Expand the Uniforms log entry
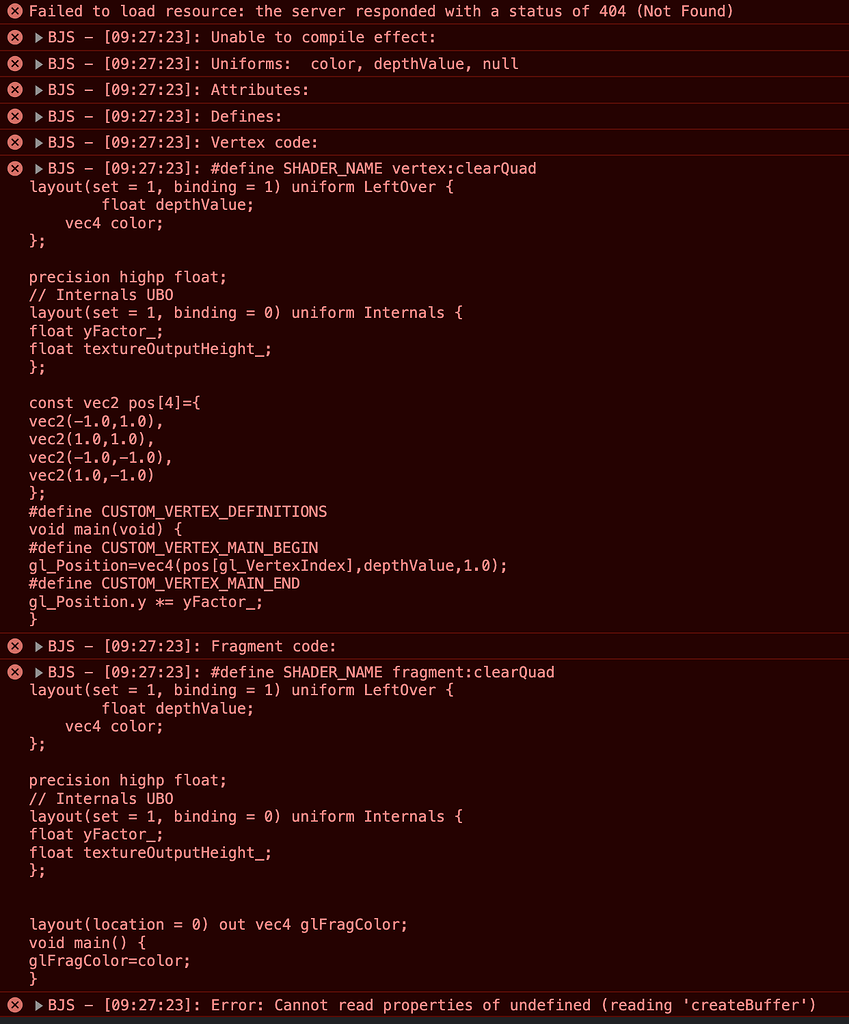 [x=39, y=64]
